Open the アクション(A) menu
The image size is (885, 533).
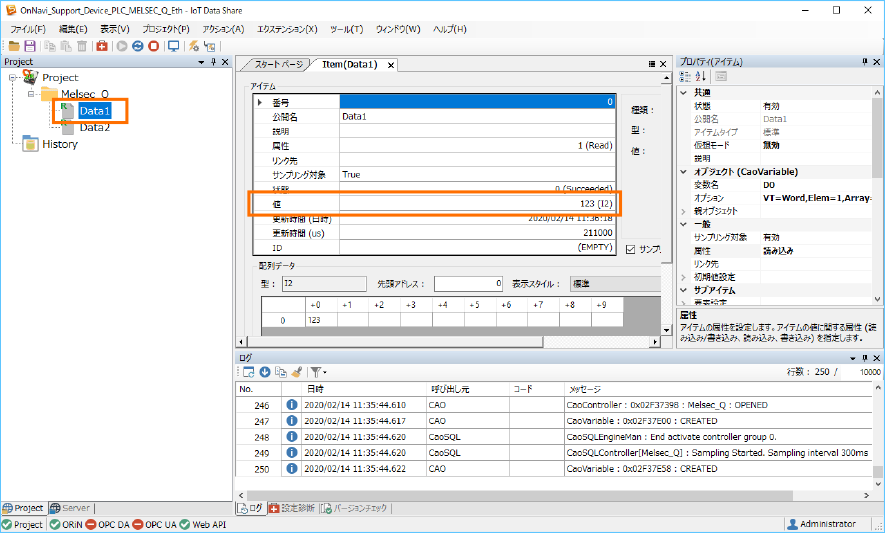pyautogui.click(x=224, y=29)
